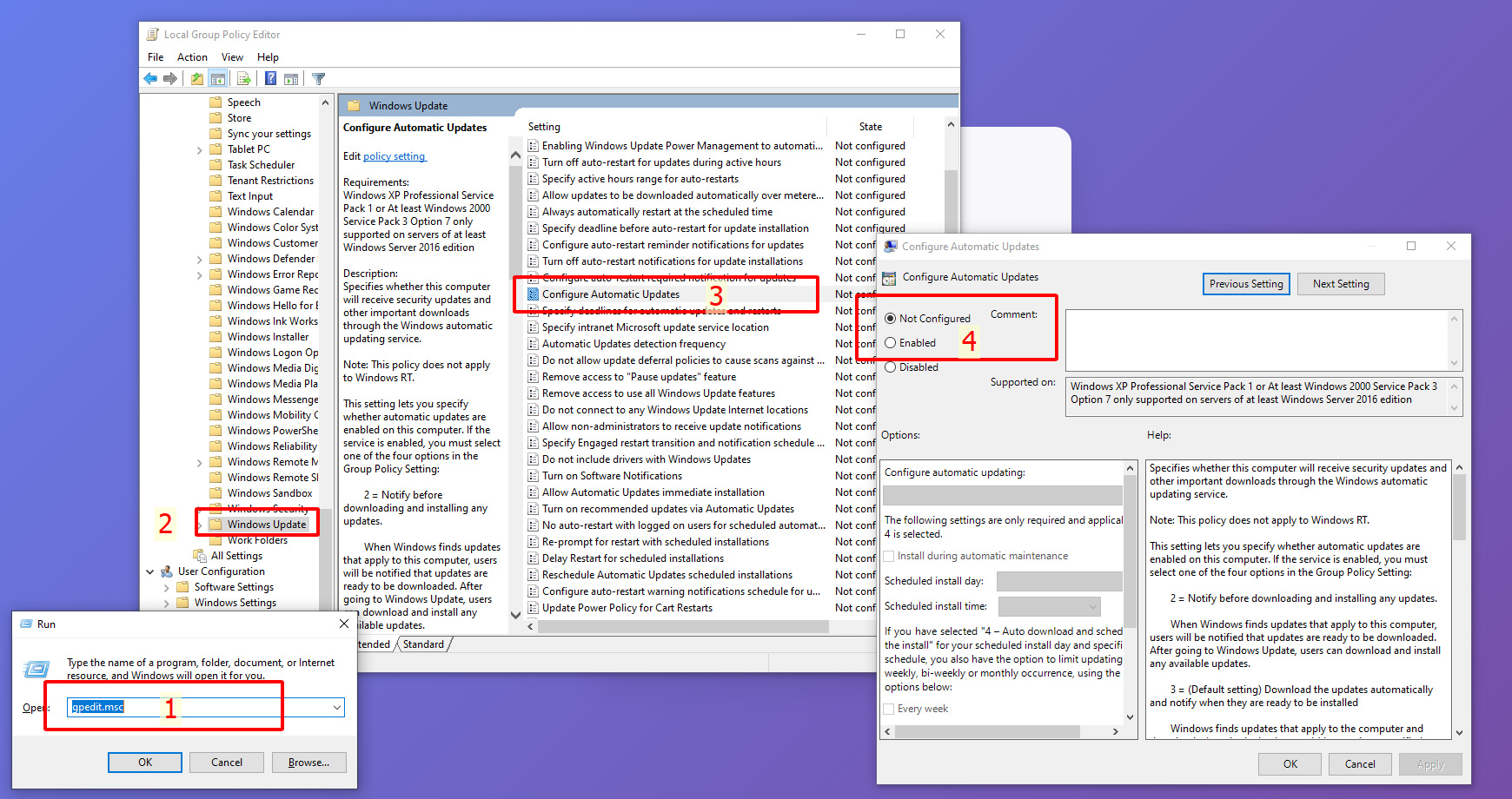Open the Run dialog Open combo box dropdown arrow

[x=336, y=708]
